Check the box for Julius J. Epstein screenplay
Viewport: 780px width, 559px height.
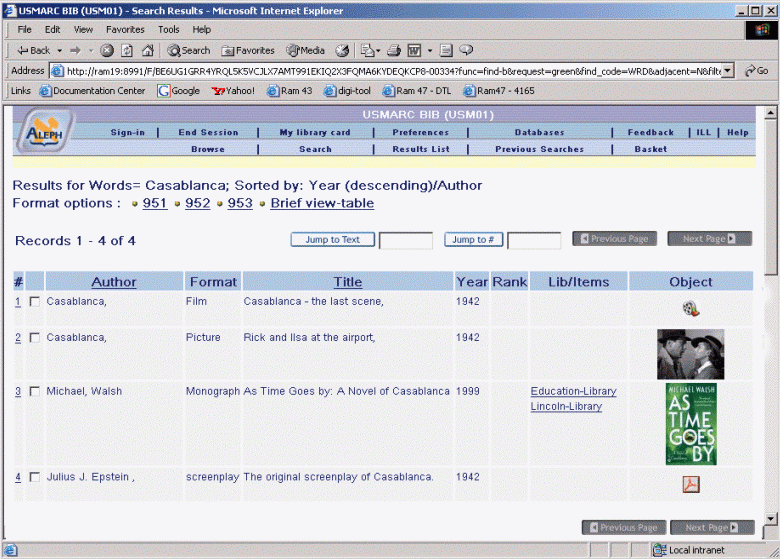35,477
